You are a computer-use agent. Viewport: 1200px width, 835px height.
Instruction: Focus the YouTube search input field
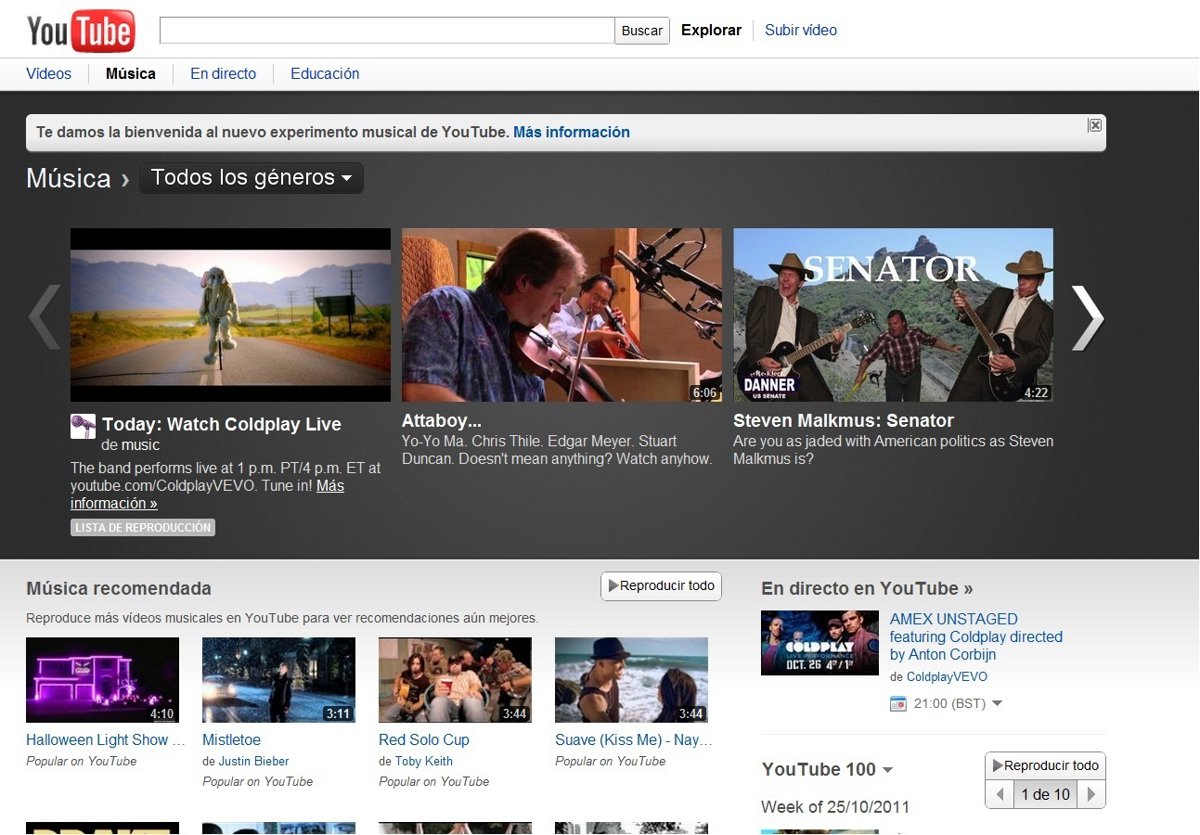[x=387, y=30]
